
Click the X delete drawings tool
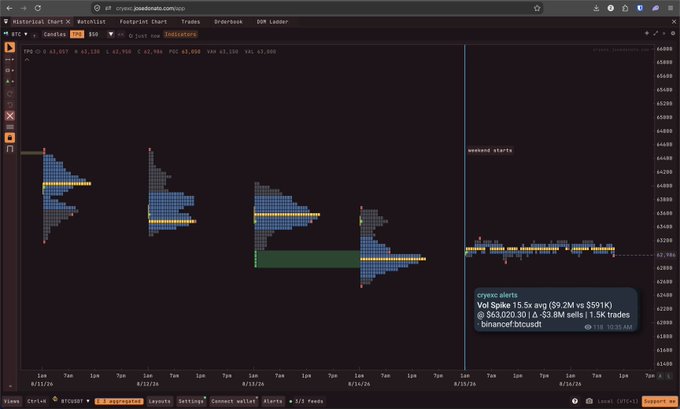tap(10, 116)
